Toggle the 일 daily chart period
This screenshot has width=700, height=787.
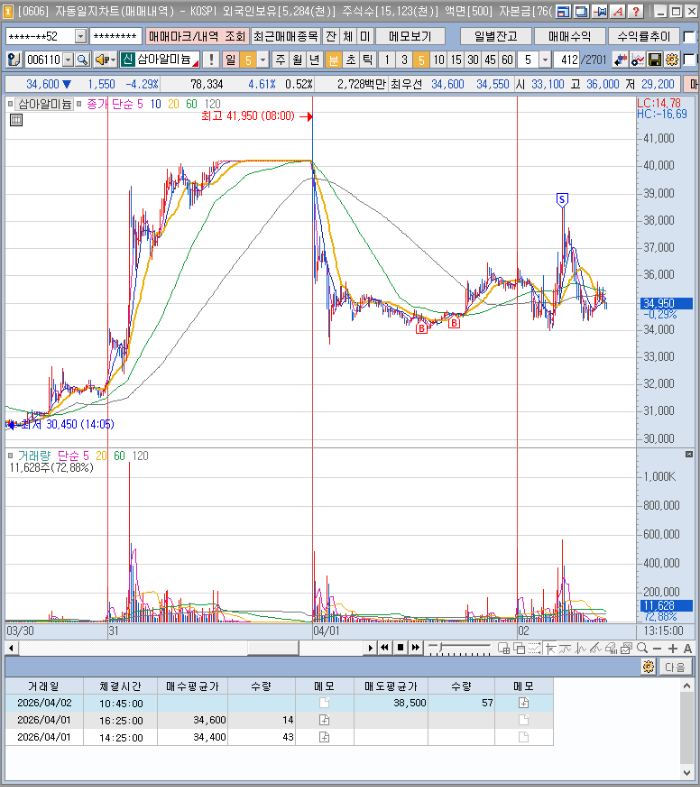230,60
